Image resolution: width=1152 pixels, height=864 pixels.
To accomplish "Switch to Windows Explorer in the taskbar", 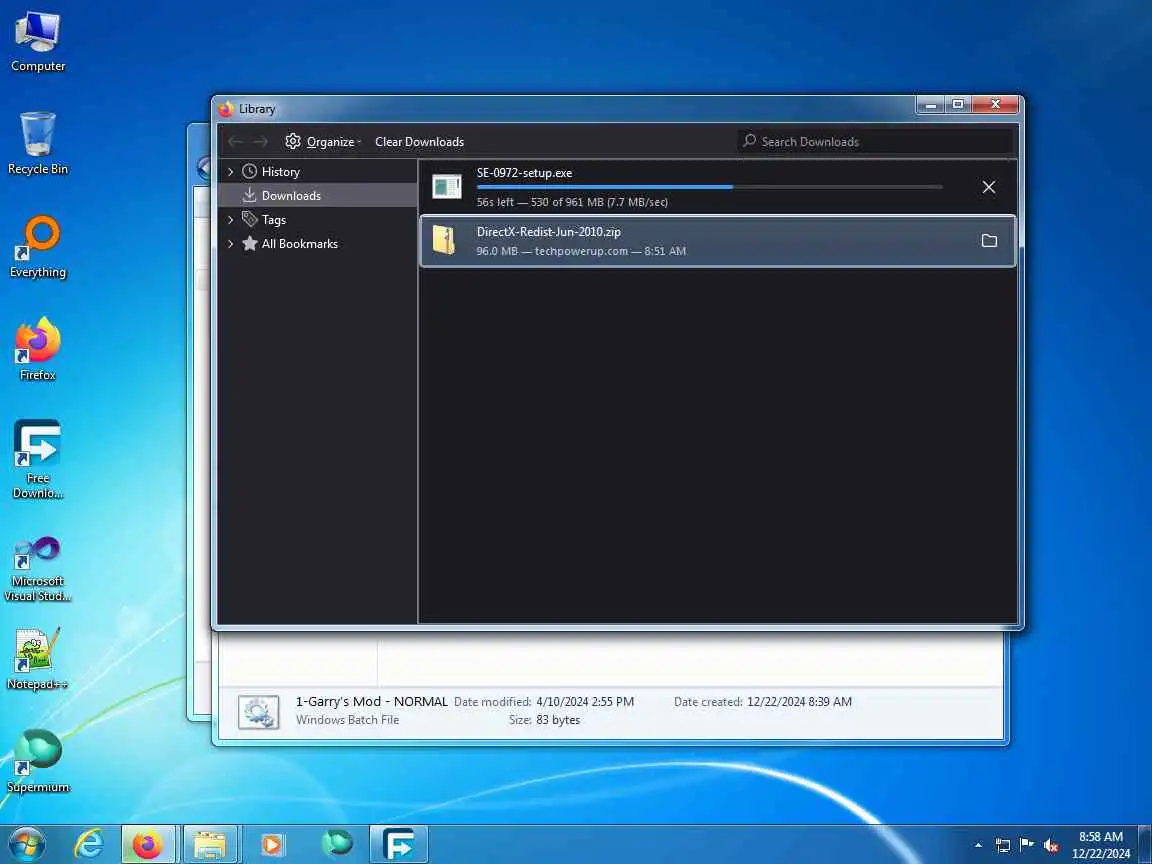I will [x=210, y=844].
